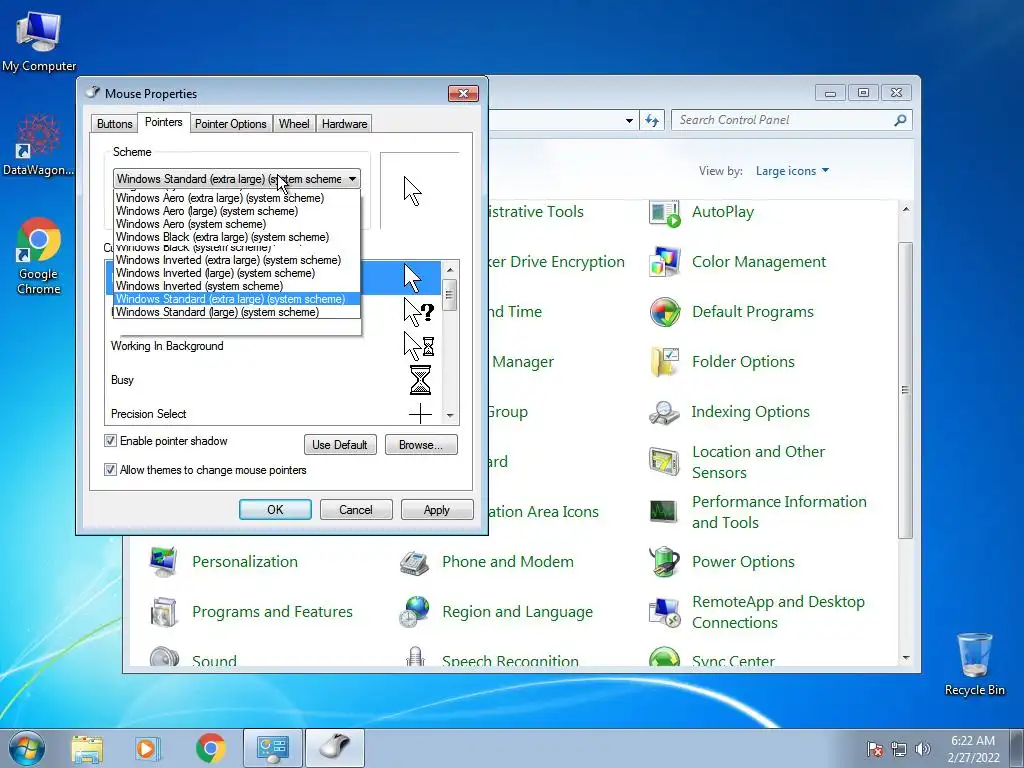Choose Windows Standard (large) scheme
Viewport: 1024px width, 768px height.
236,312
